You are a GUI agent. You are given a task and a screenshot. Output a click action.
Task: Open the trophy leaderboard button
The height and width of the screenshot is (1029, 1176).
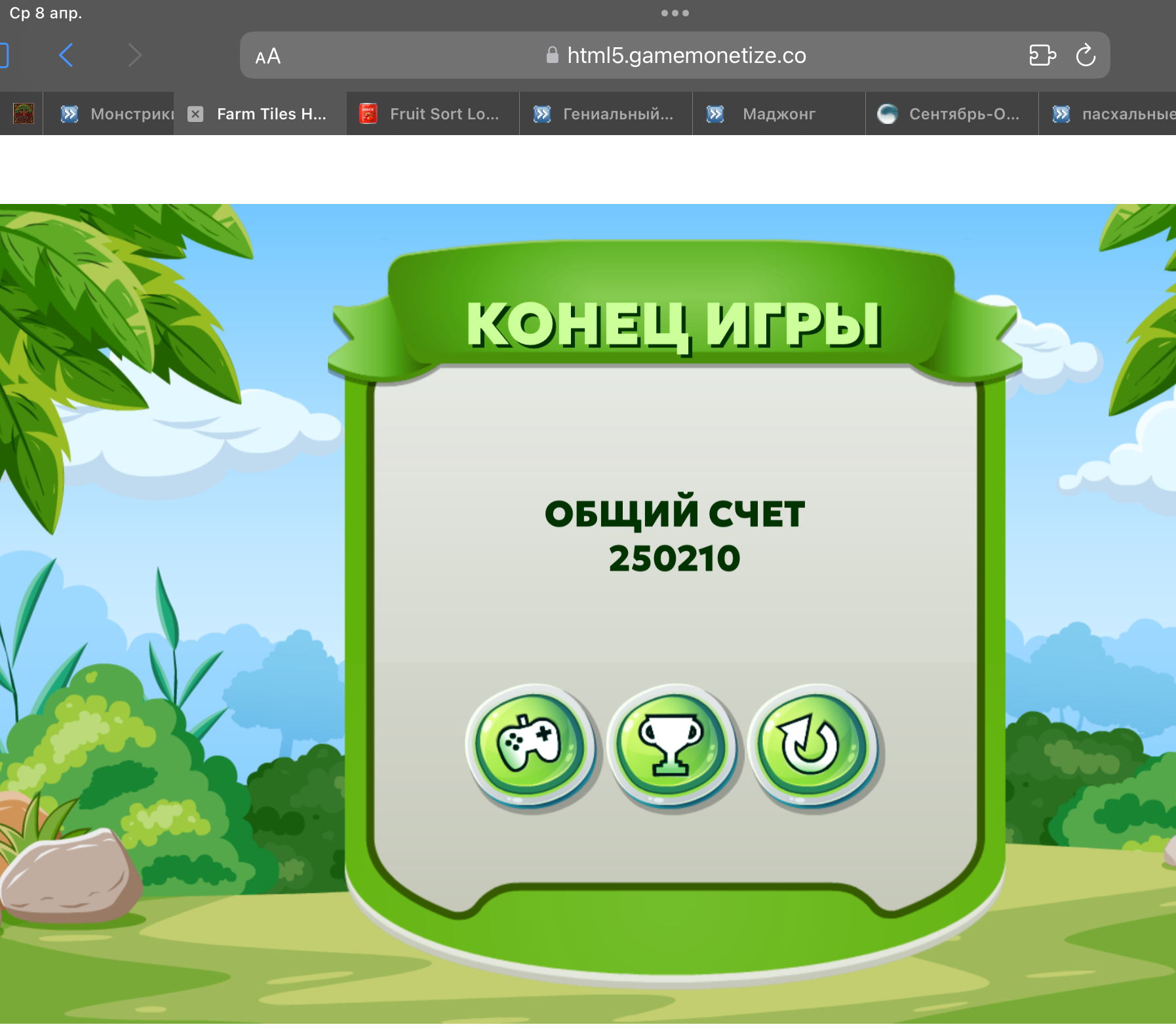pos(672,746)
